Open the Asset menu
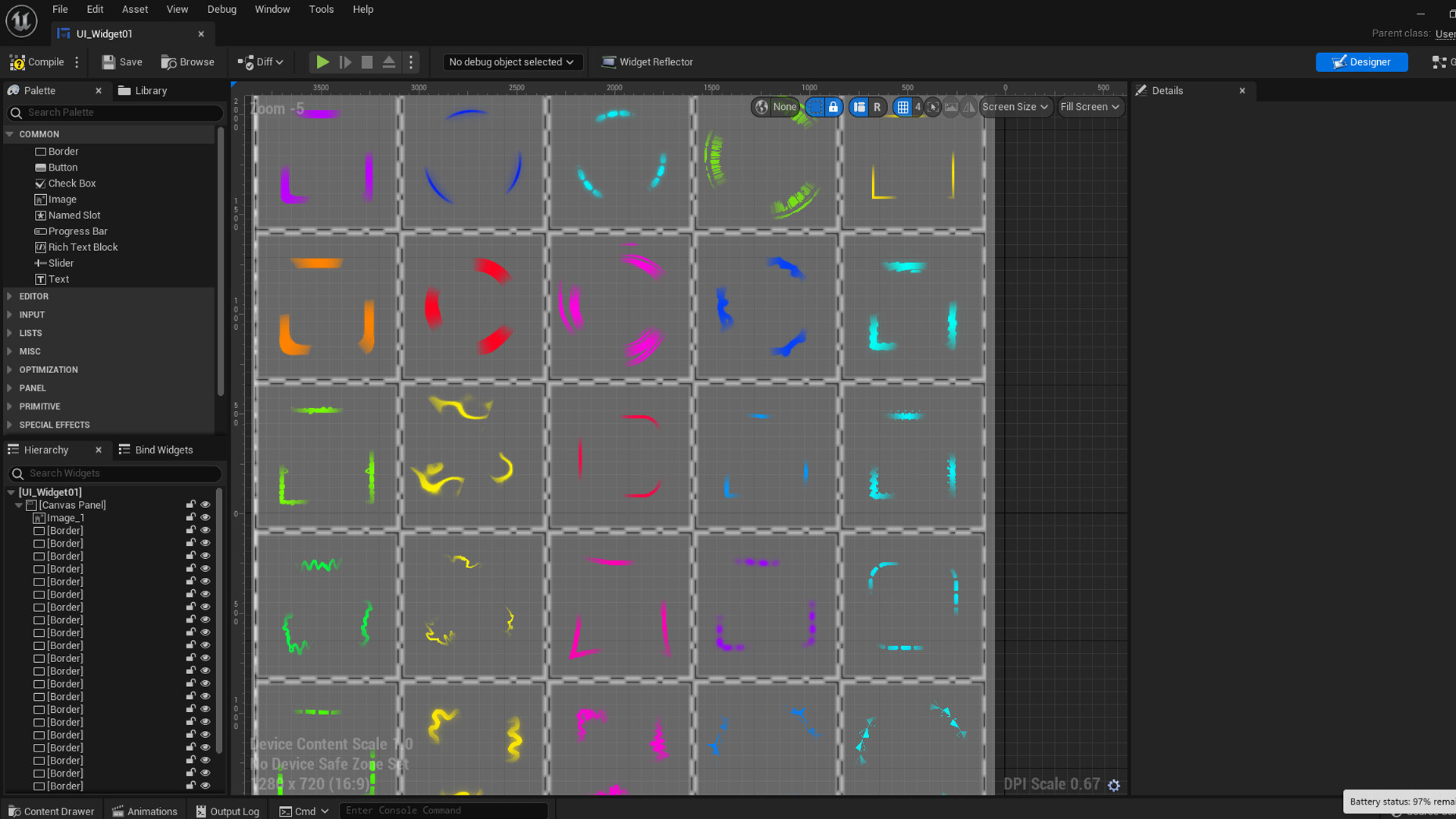This screenshot has height=819, width=1456. click(134, 9)
